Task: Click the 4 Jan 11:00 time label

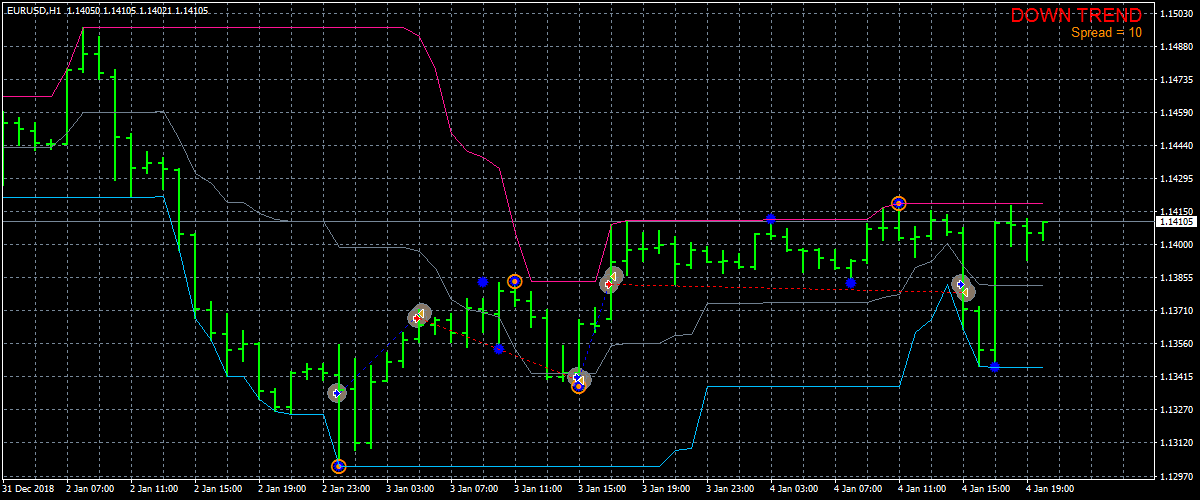Action: pos(923,491)
